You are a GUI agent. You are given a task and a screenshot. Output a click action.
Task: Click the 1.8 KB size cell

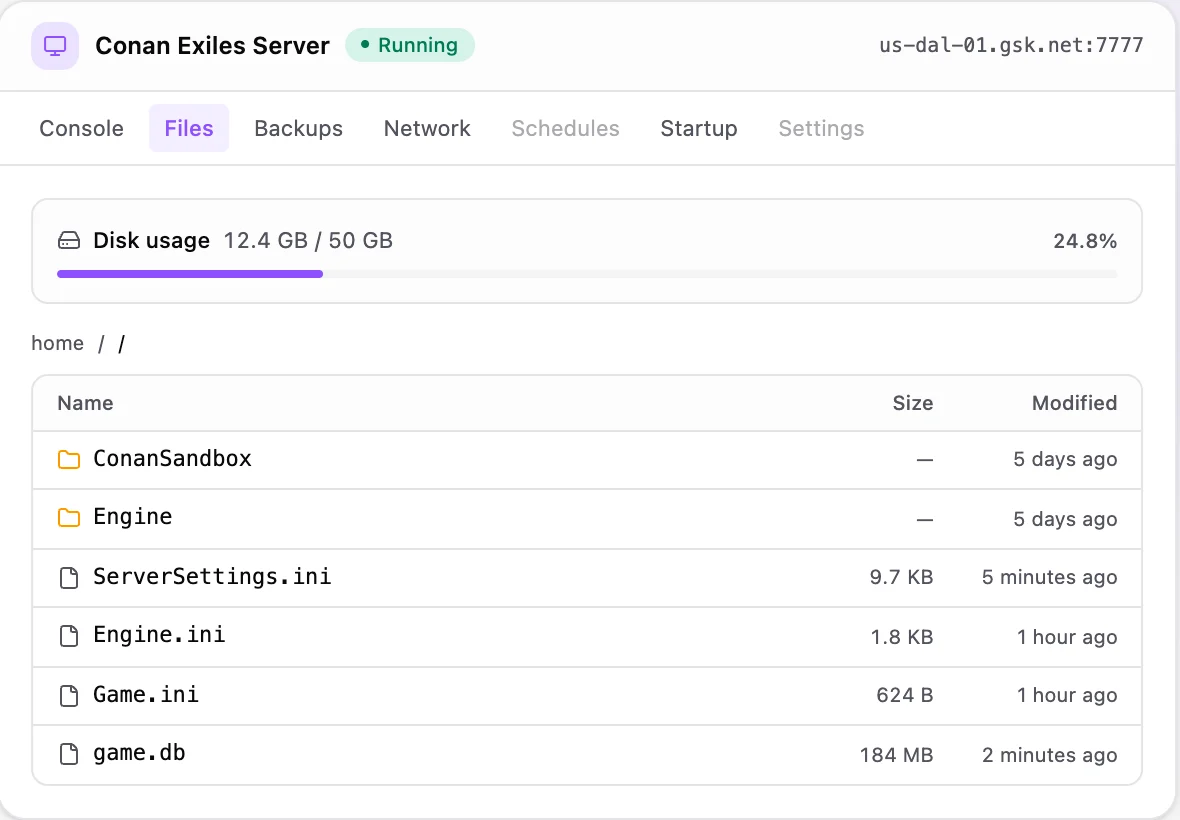tap(902, 637)
